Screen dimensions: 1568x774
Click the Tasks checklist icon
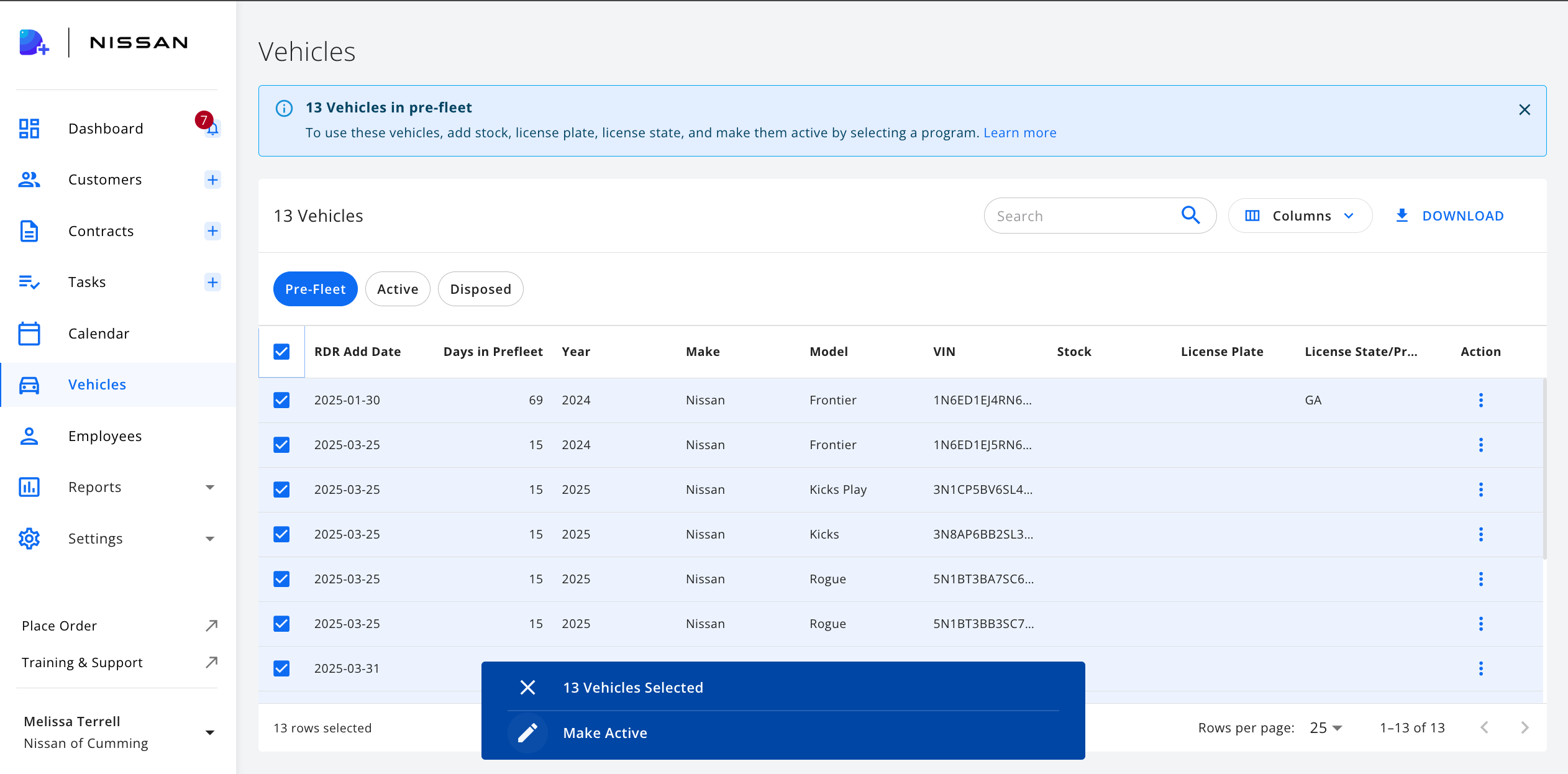(29, 283)
